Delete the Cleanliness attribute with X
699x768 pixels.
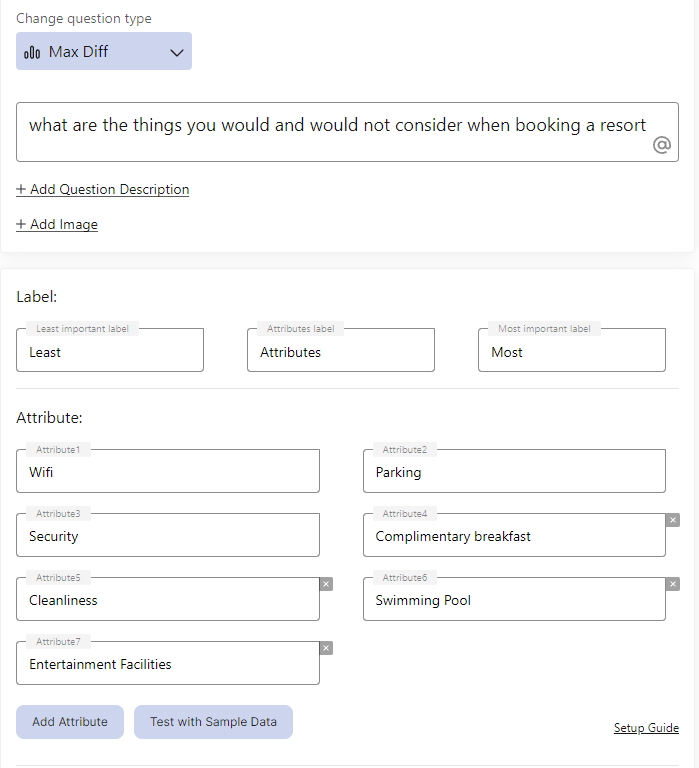[326, 584]
